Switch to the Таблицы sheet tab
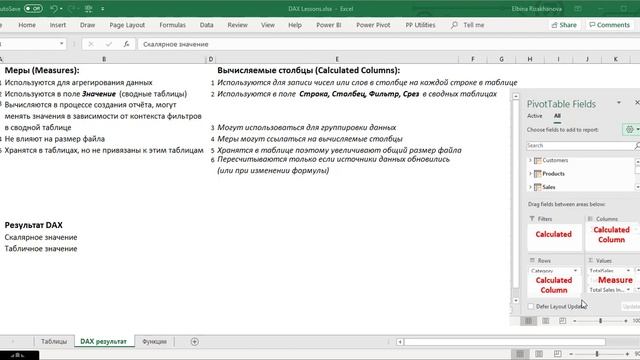The height and width of the screenshot is (360, 640). 53,342
